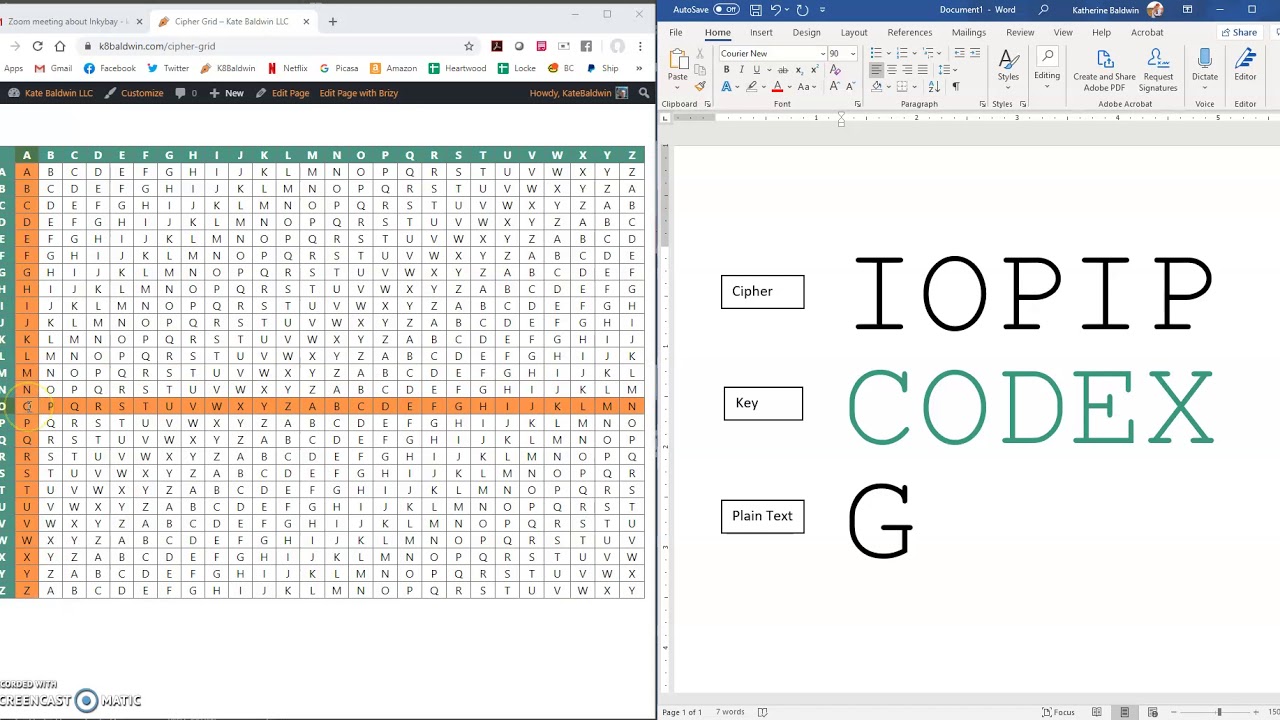This screenshot has height=720, width=1280.
Task: Expand the Editing dropdown
Action: [x=1047, y=66]
